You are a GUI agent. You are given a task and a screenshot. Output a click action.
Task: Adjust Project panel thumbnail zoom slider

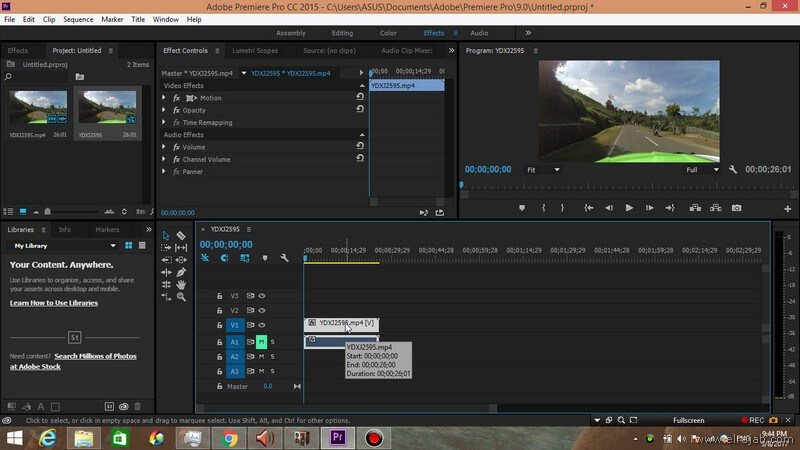pos(47,211)
